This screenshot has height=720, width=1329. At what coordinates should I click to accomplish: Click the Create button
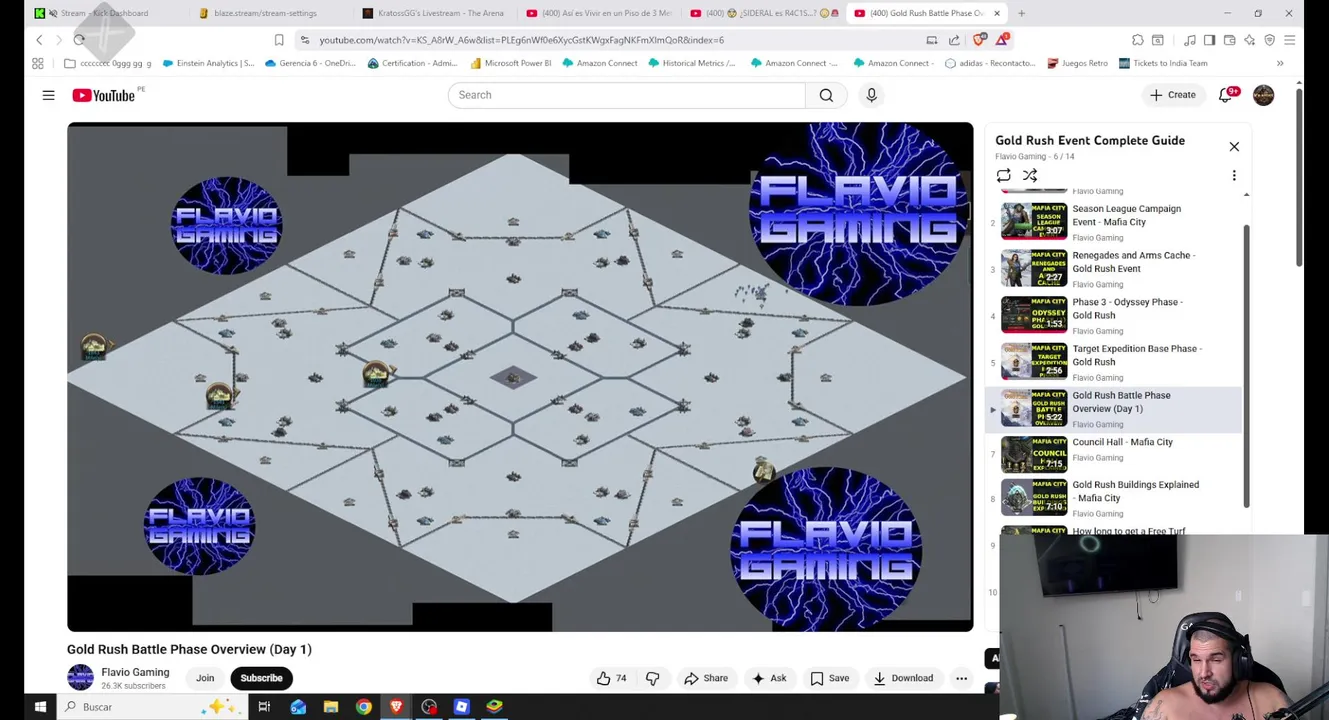1172,95
